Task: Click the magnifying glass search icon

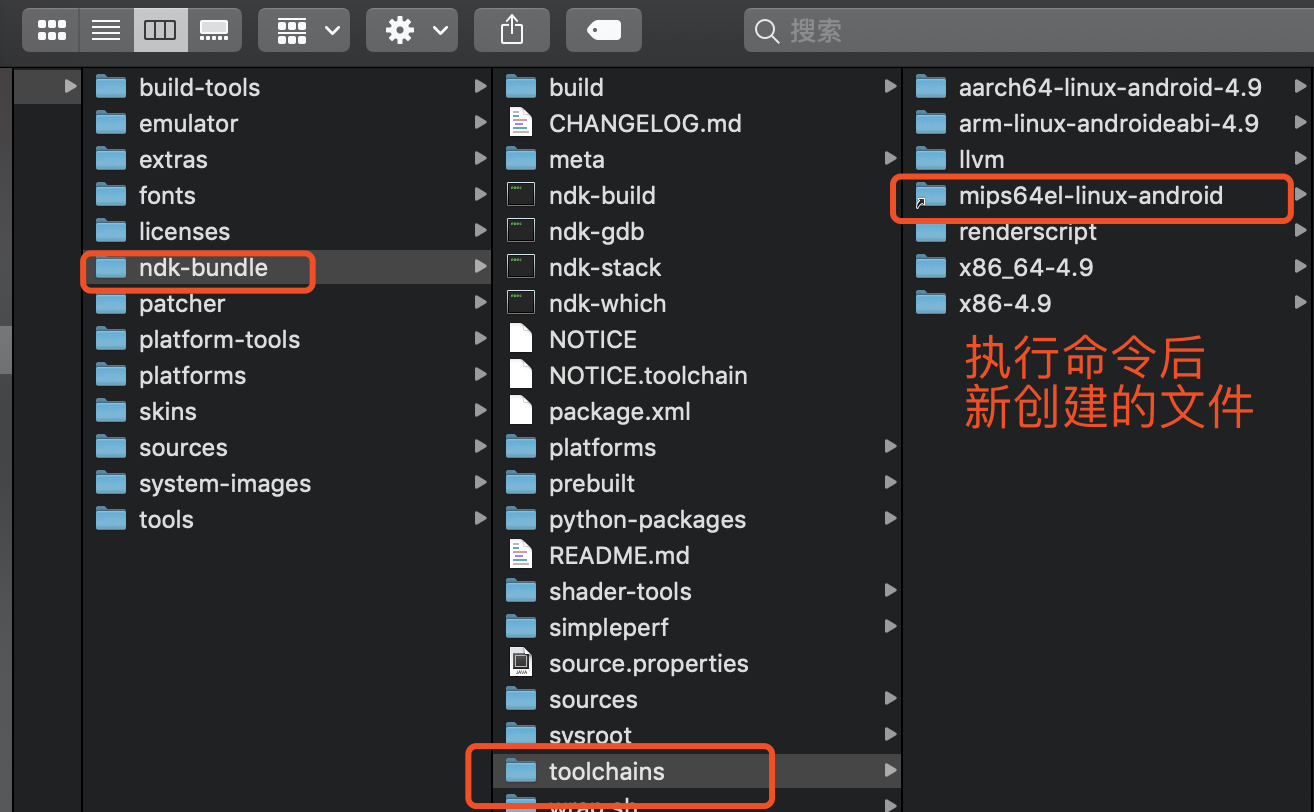Action: [x=766, y=31]
